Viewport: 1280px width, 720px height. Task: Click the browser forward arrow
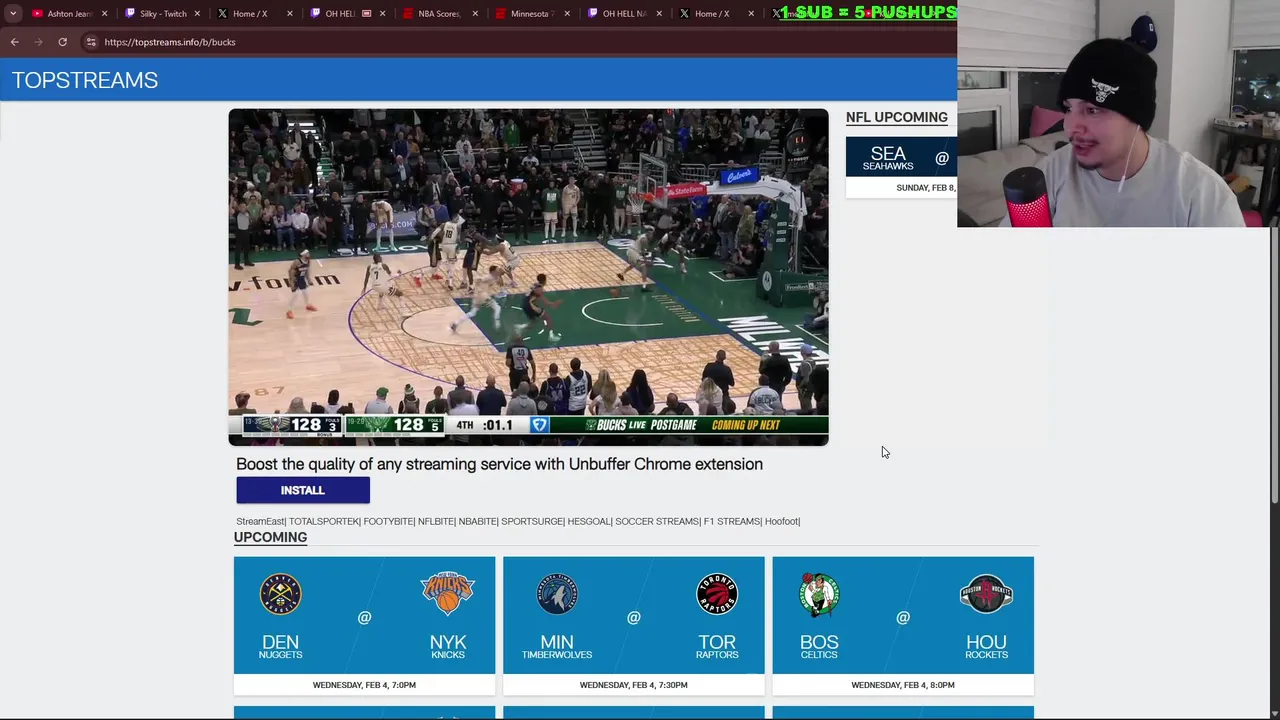click(38, 42)
